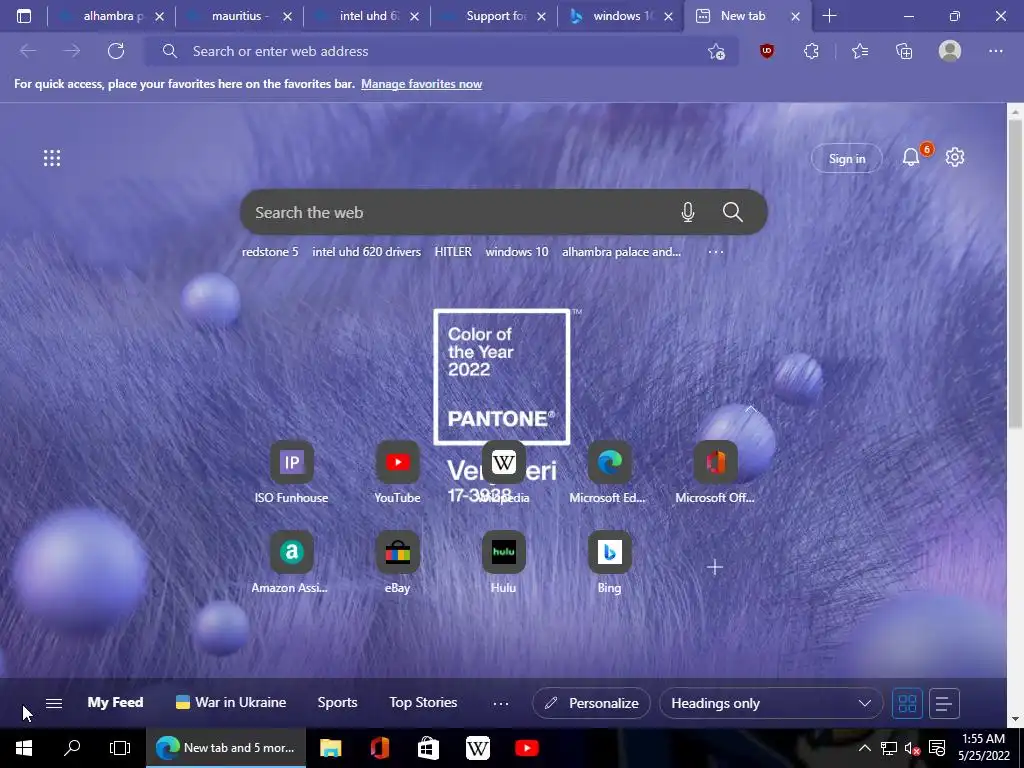Viewport: 1024px width, 768px height.
Task: Switch to the alhambra tab
Action: point(111,16)
